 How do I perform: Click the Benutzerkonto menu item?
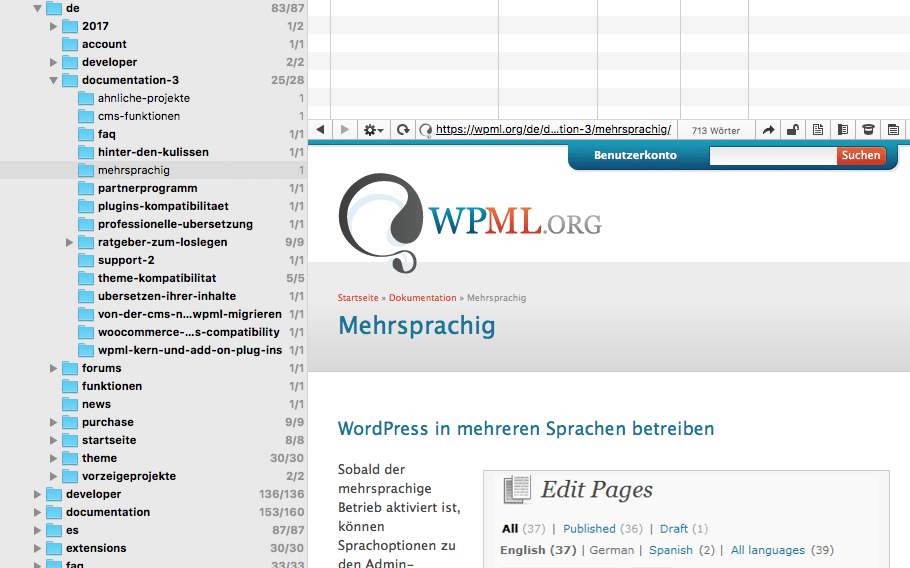(635, 156)
